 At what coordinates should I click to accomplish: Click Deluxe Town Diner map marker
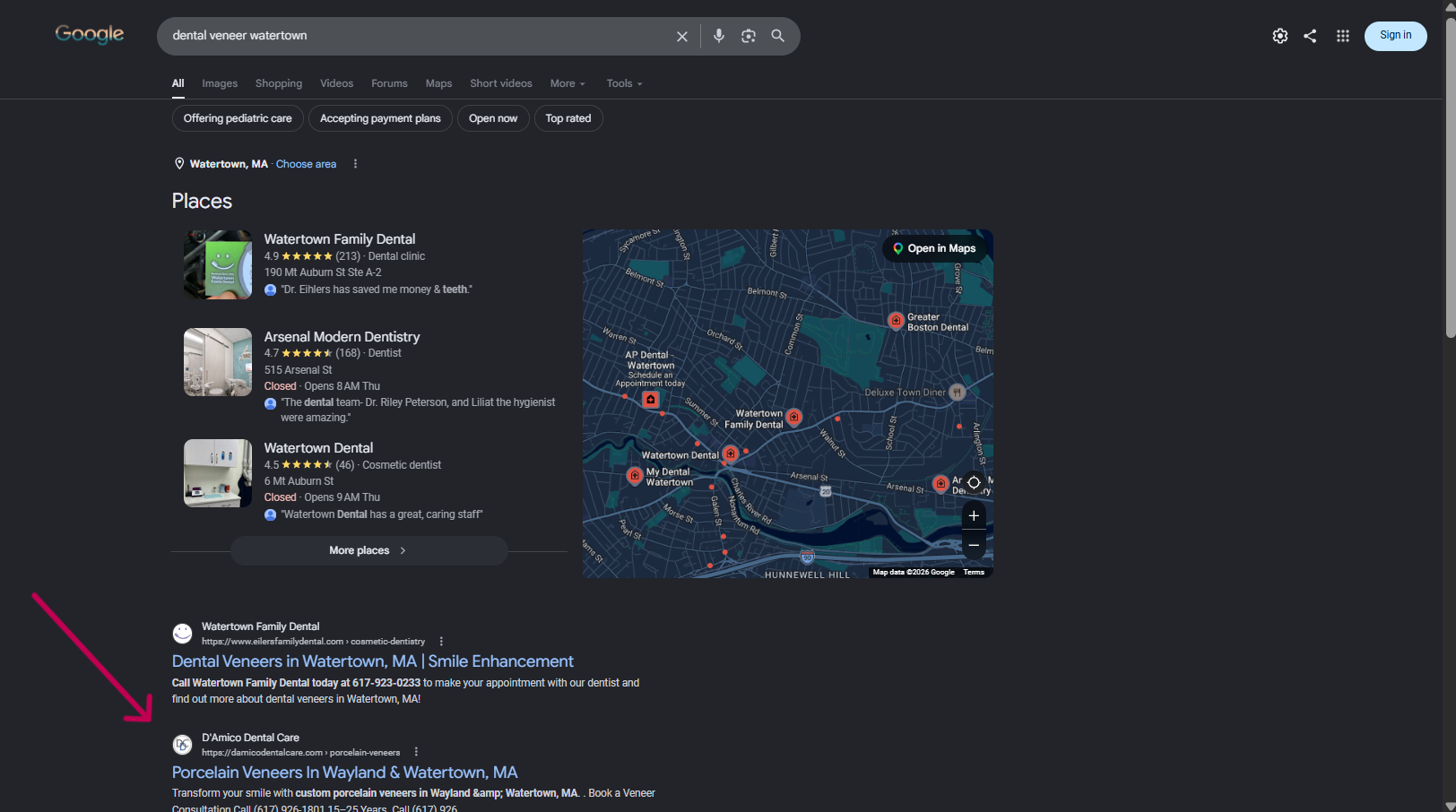(x=958, y=392)
